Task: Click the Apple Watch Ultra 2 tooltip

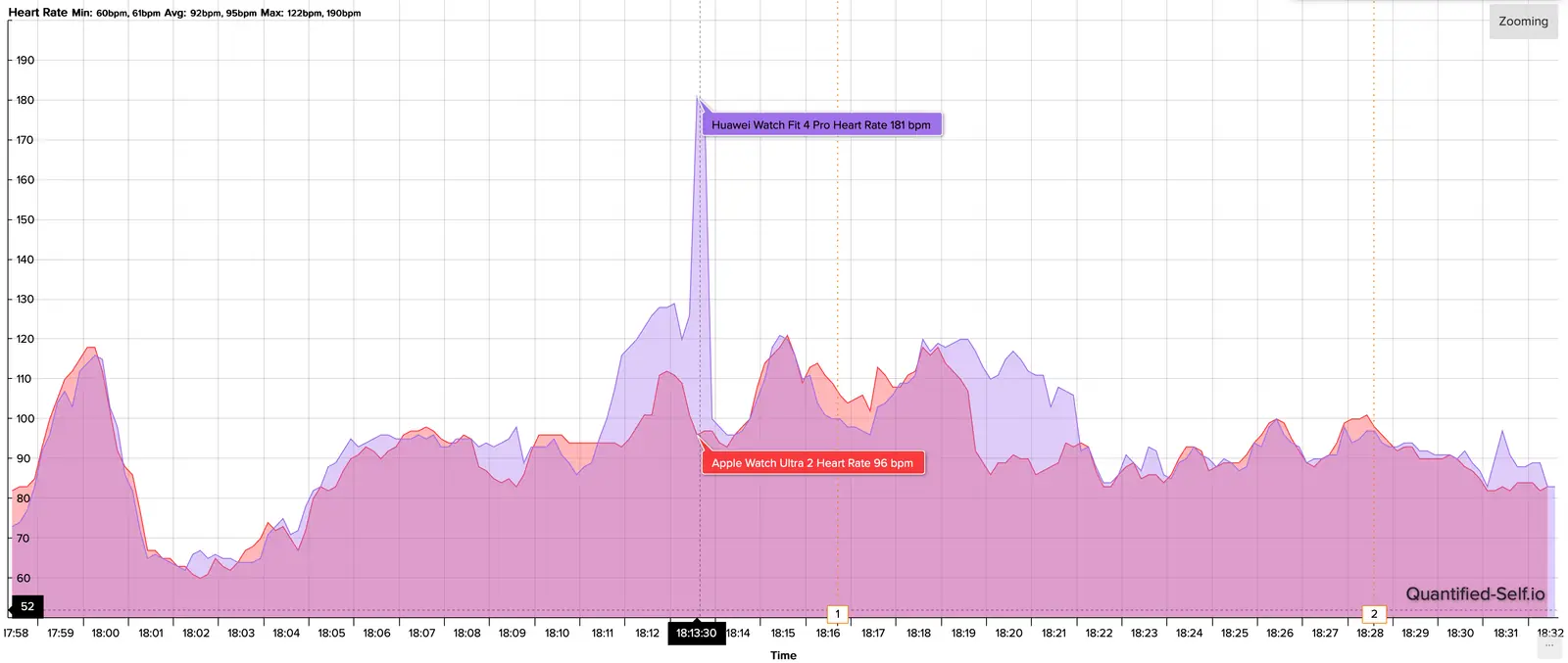Action: tap(812, 463)
